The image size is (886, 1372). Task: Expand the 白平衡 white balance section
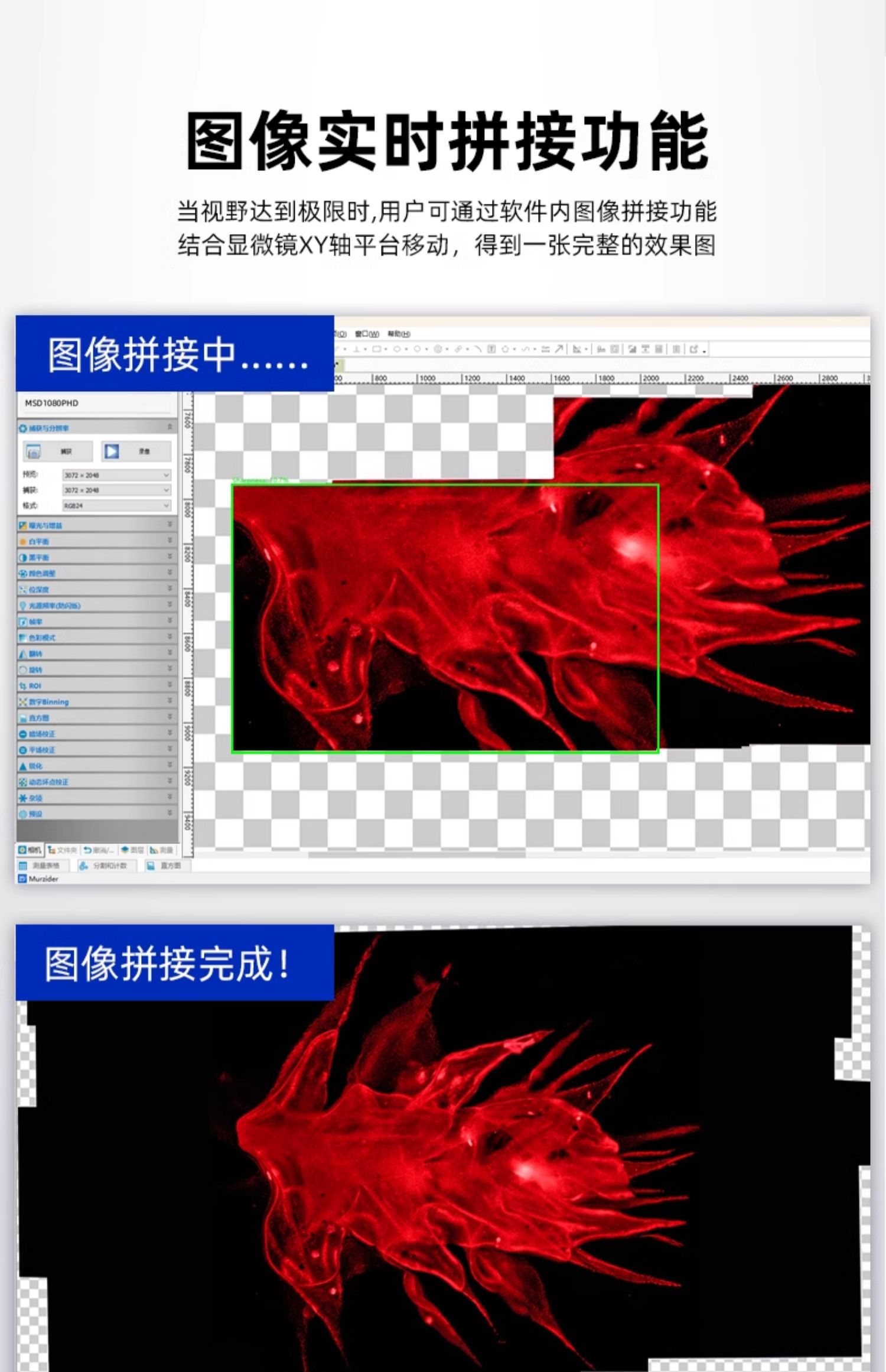pyautogui.click(x=97, y=541)
